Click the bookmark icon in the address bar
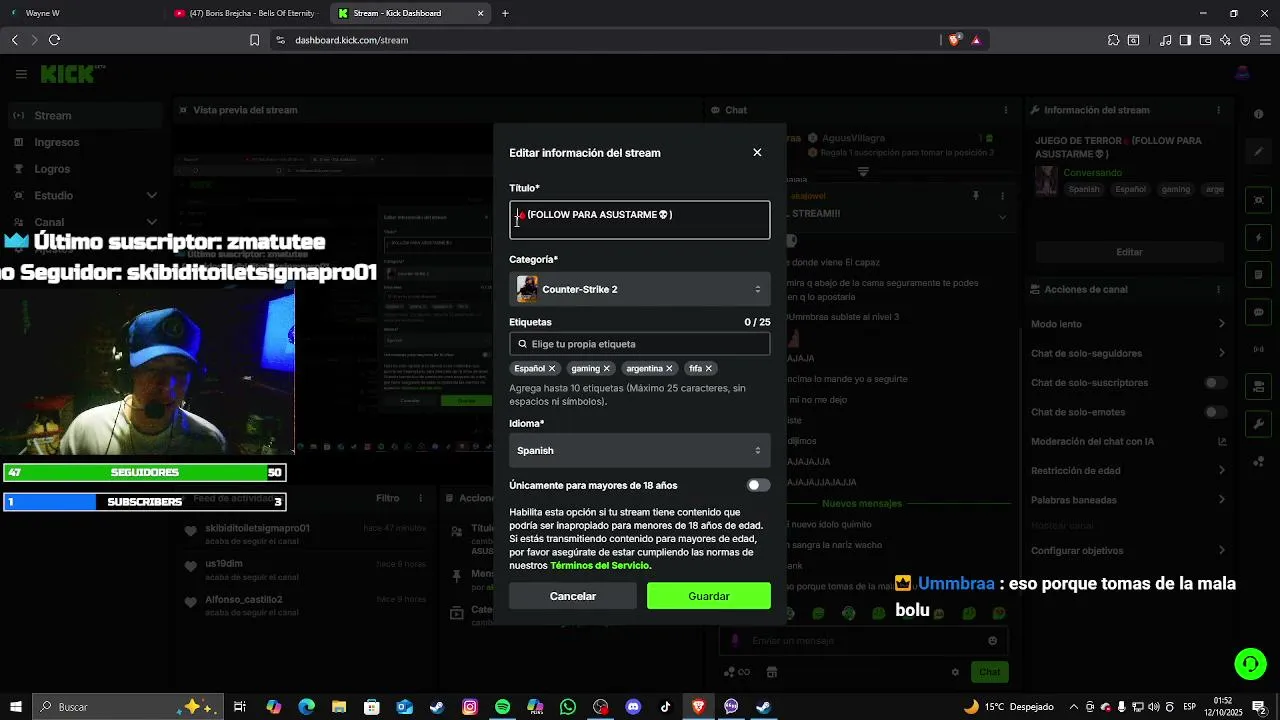The image size is (1280, 720). (254, 40)
